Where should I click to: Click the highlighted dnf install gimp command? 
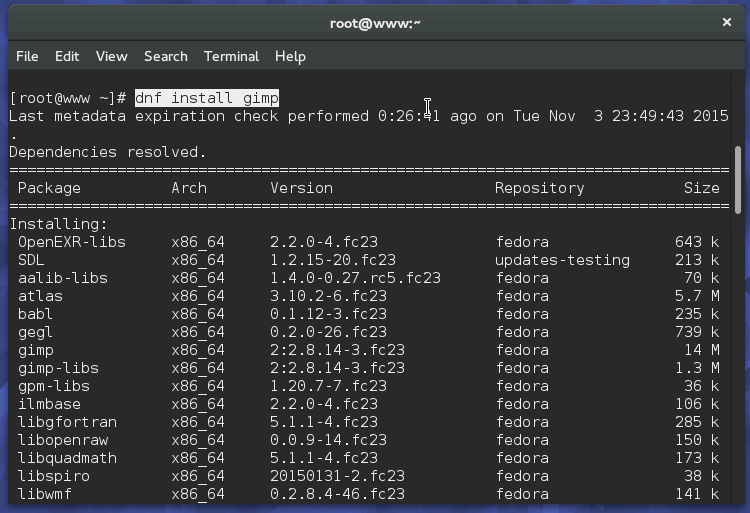point(207,97)
